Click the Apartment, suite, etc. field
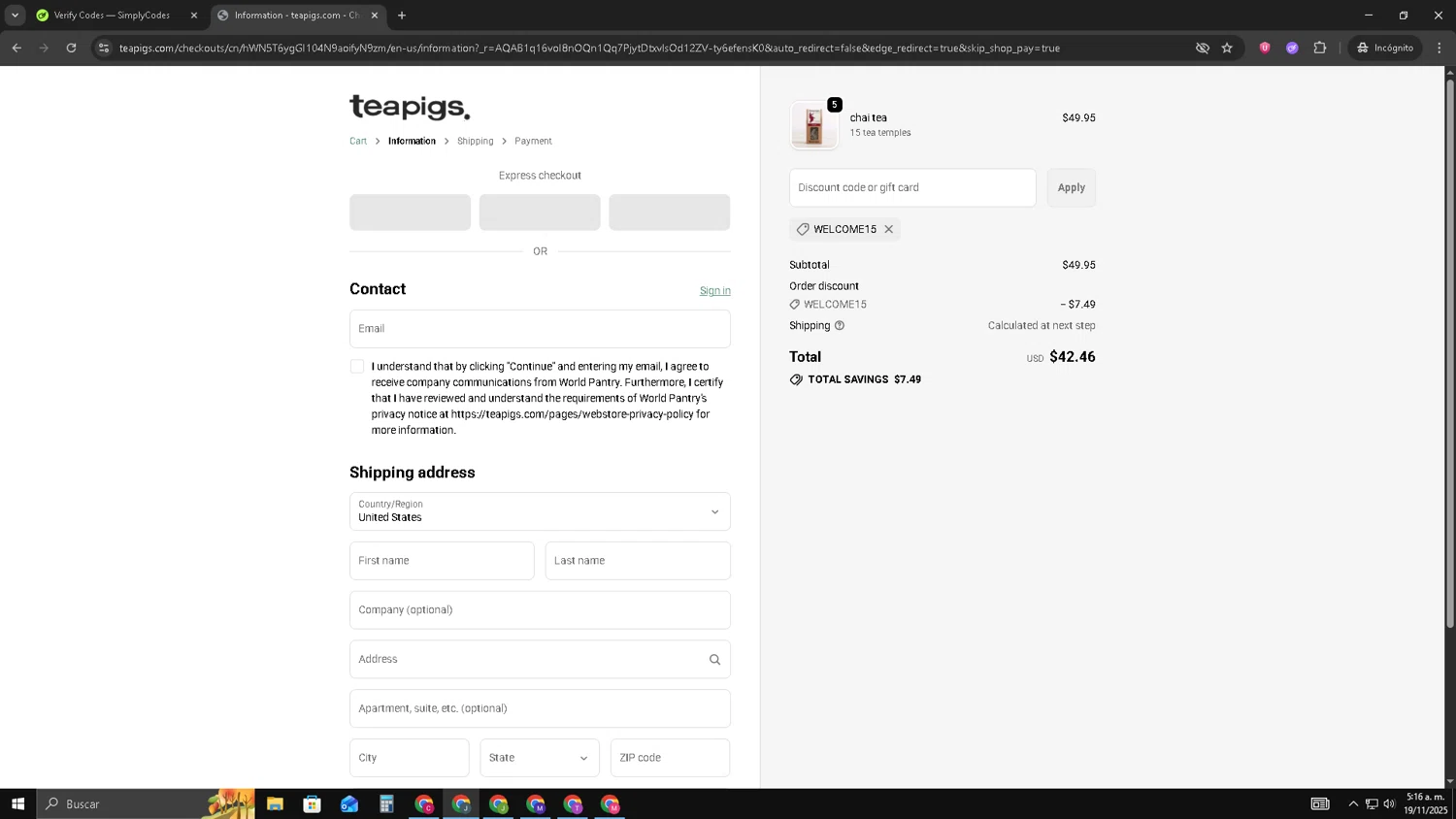Viewport: 1456px width, 819px height. pyautogui.click(x=540, y=708)
